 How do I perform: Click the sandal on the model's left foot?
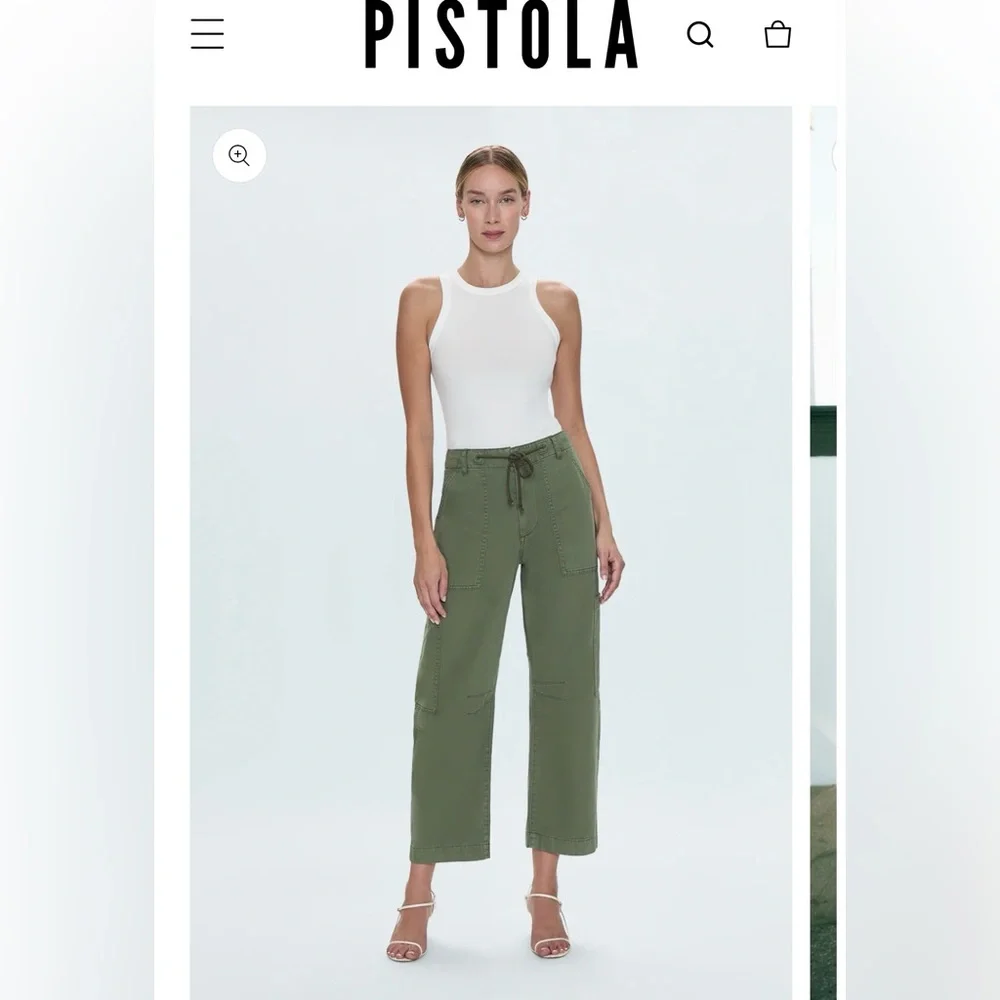click(550, 925)
